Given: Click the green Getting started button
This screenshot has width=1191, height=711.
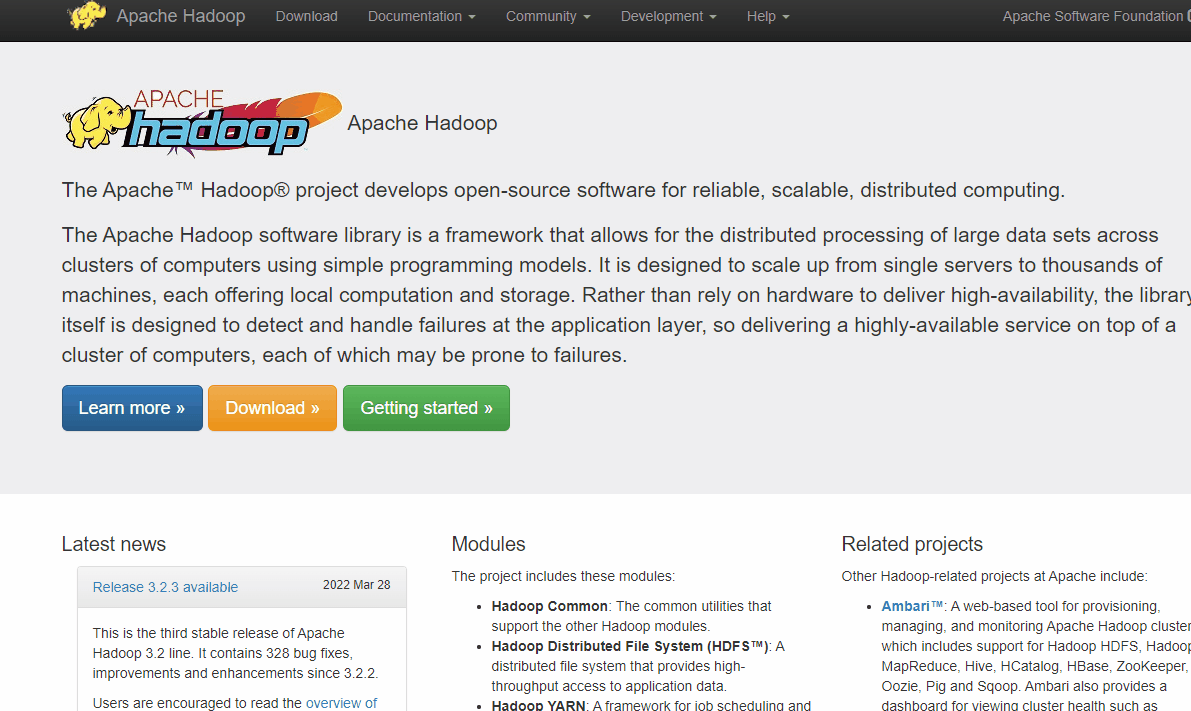Looking at the screenshot, I should 426,408.
